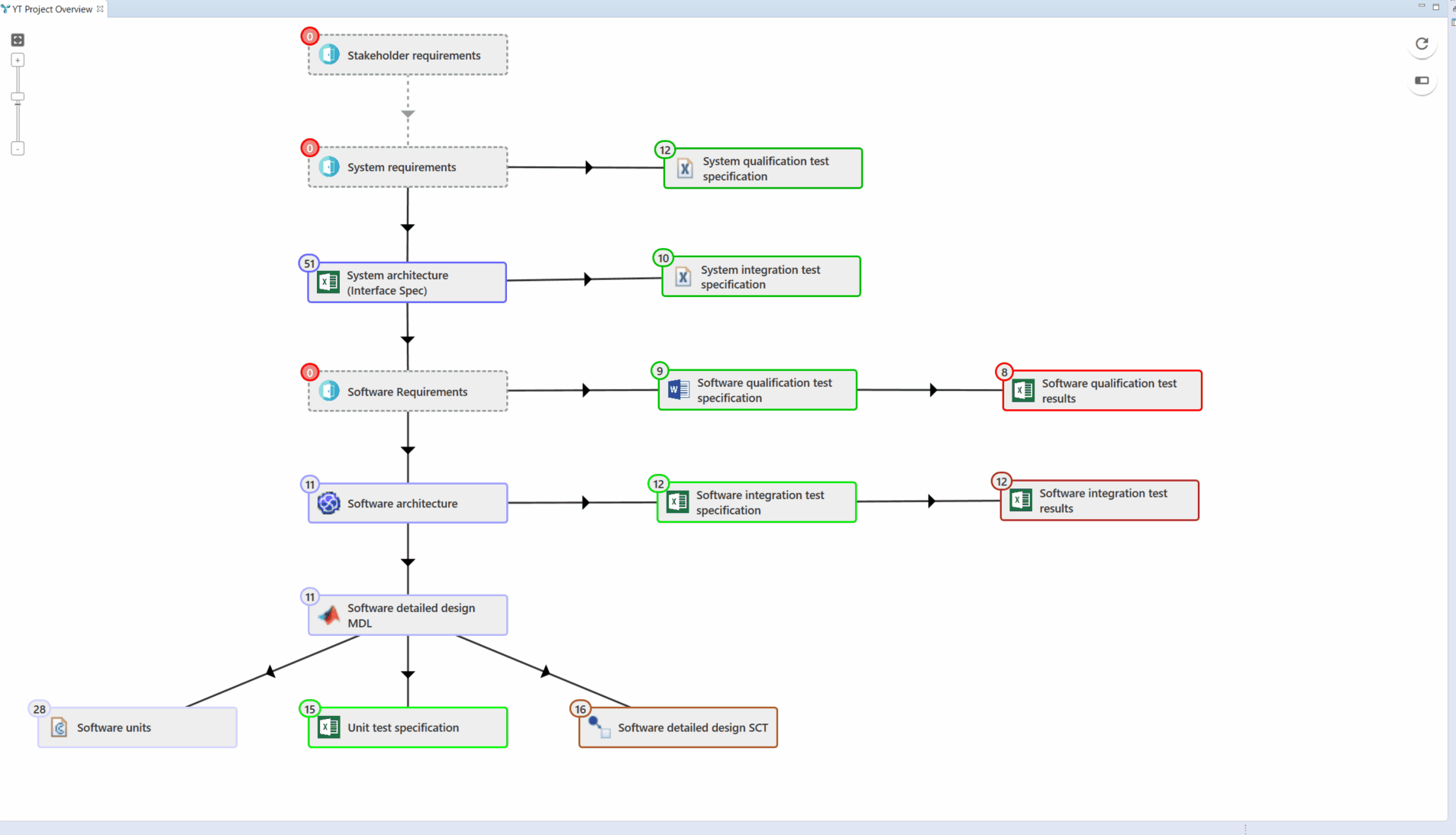
Task: Click the document icon on Stakeholder requirements
Action: click(x=328, y=54)
